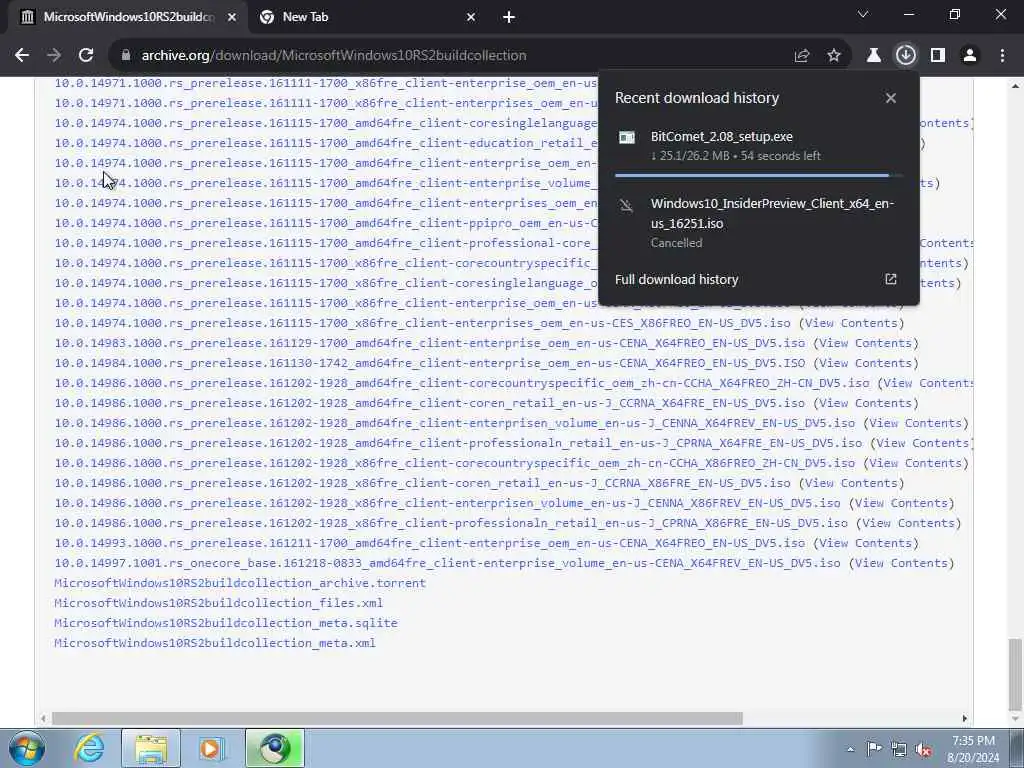Open File Explorer from taskbar
Image resolution: width=1024 pixels, height=768 pixels.
pos(151,748)
